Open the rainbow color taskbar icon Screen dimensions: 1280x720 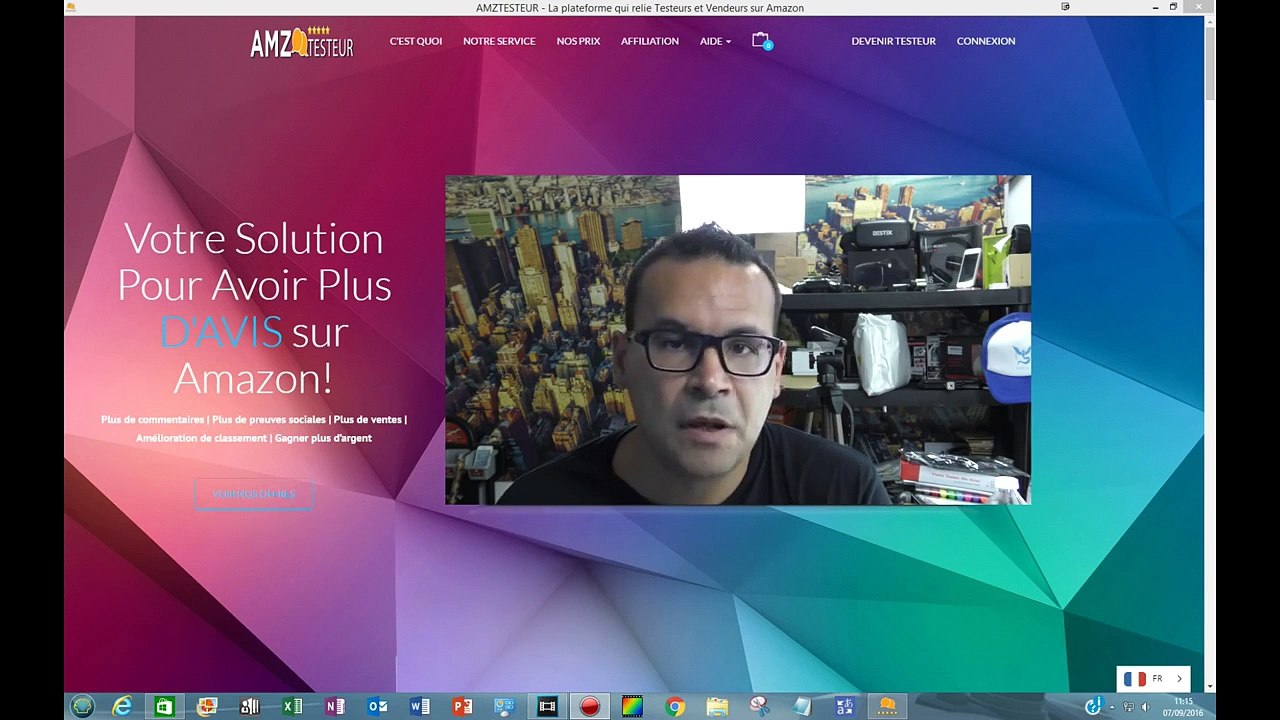632,707
